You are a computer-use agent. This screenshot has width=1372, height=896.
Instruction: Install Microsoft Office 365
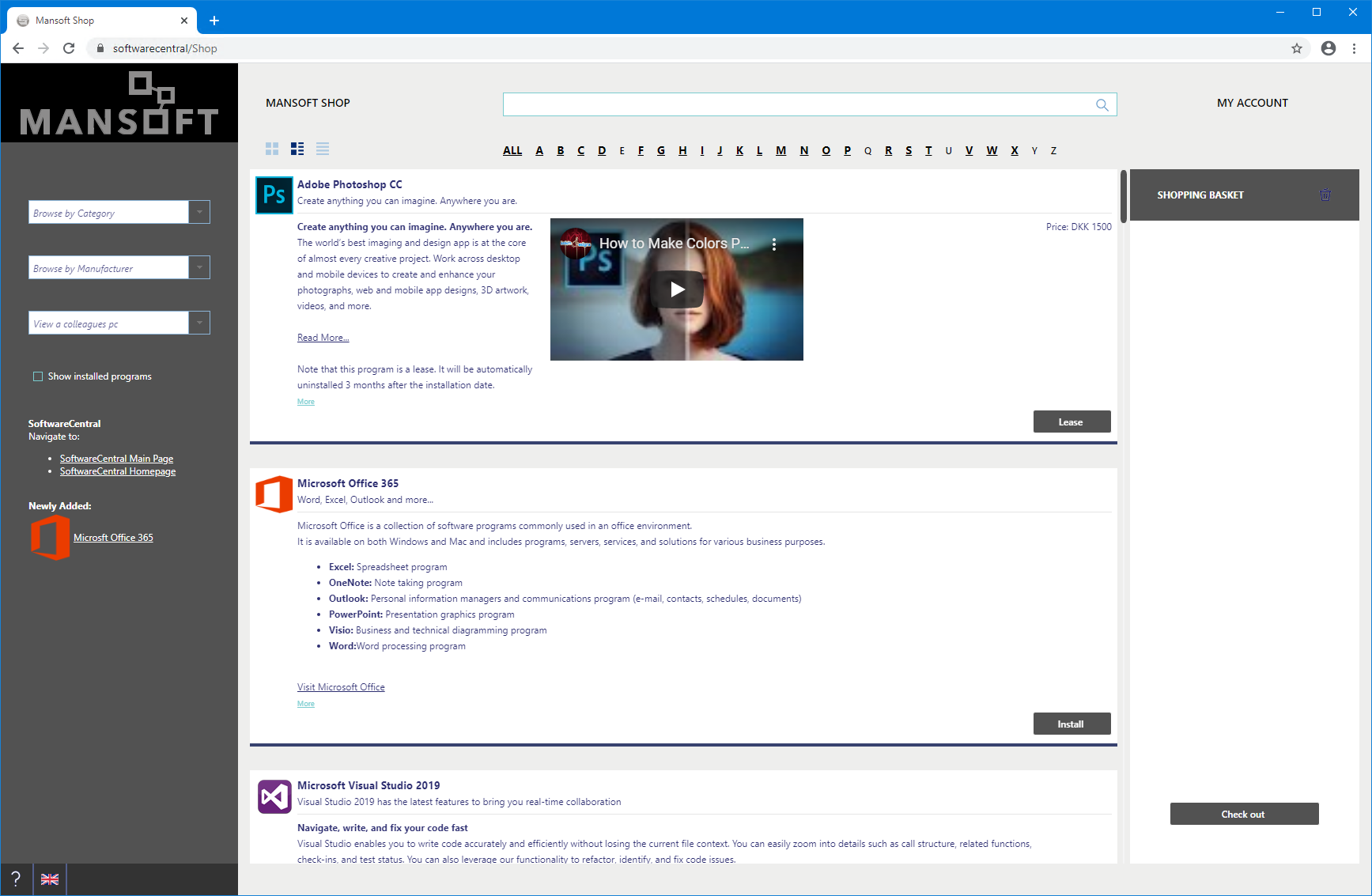(1072, 724)
